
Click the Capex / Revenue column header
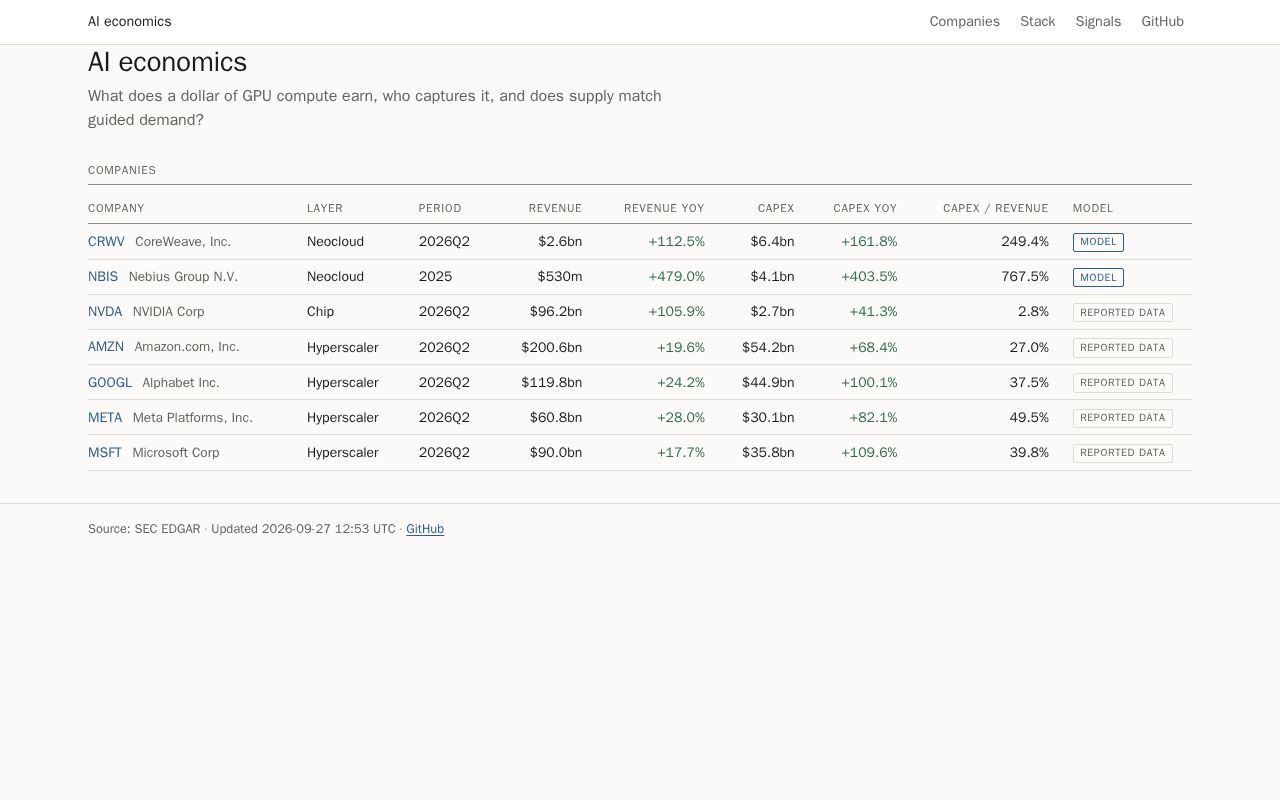995,208
